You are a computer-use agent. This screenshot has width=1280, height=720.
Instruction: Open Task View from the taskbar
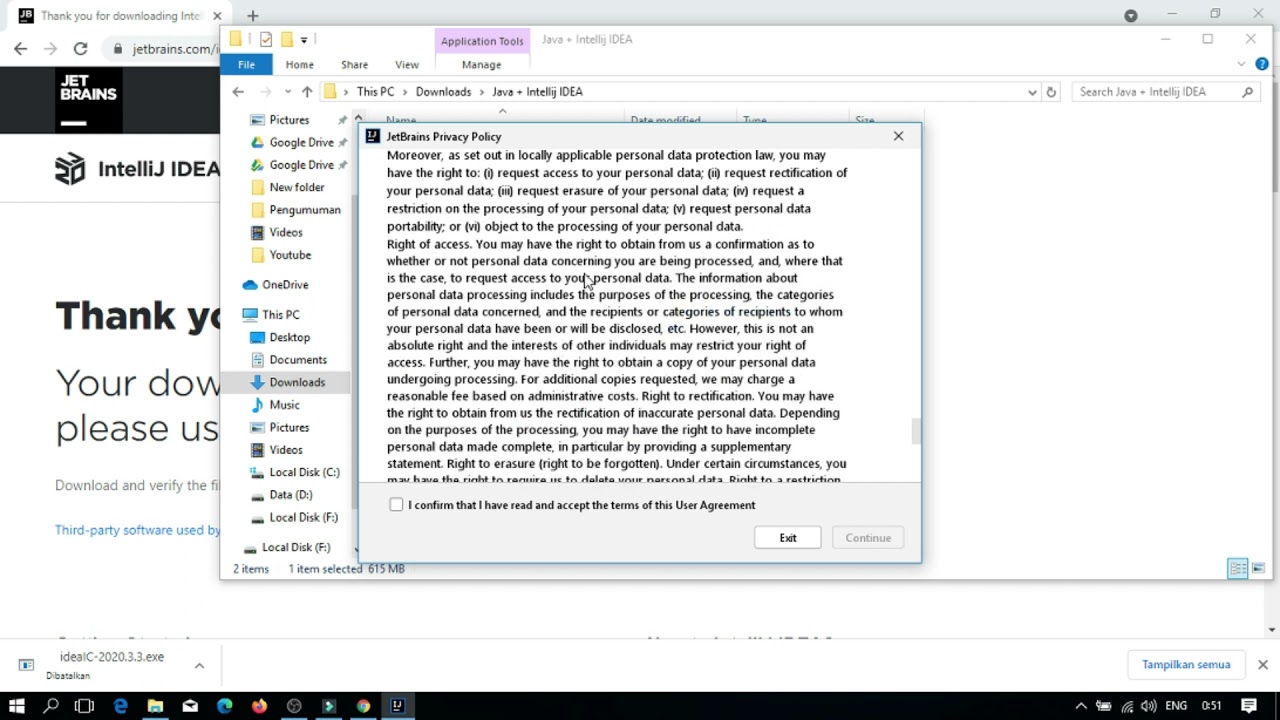[x=85, y=706]
